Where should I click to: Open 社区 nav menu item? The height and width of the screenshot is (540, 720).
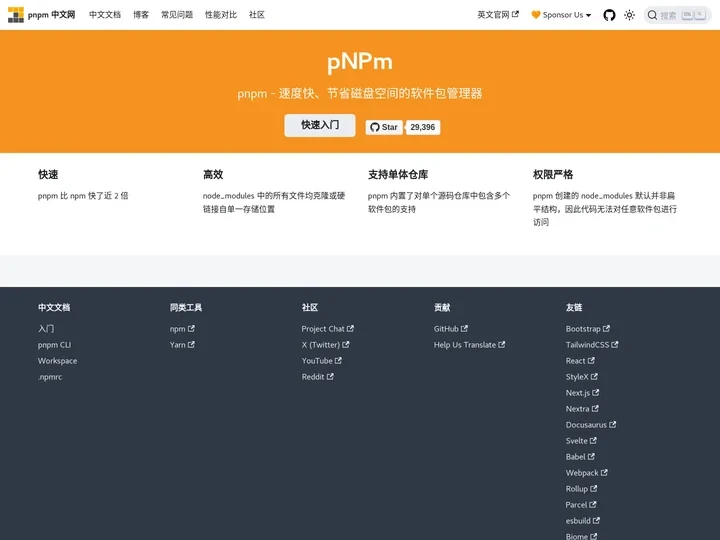pyautogui.click(x=257, y=15)
